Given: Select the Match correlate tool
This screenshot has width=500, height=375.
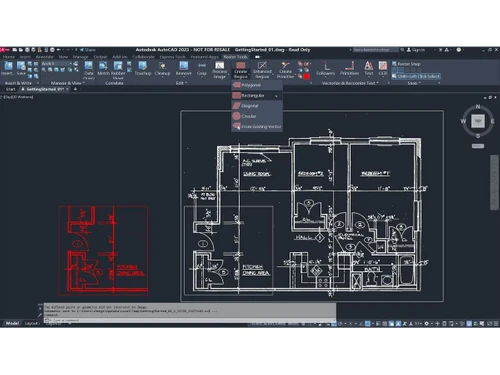Looking at the screenshot, I should 103,68.
